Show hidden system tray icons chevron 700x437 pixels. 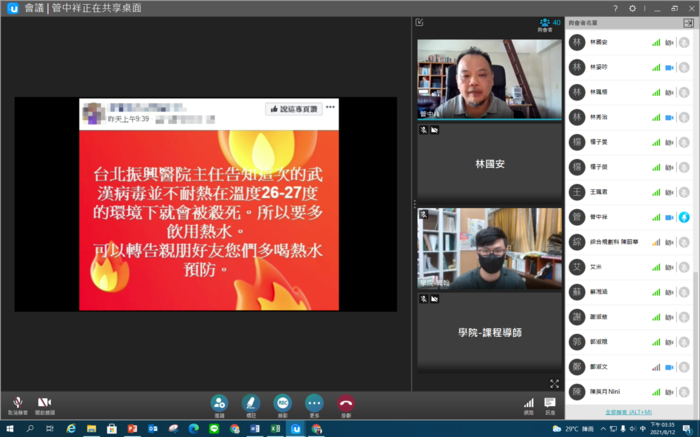click(x=603, y=429)
